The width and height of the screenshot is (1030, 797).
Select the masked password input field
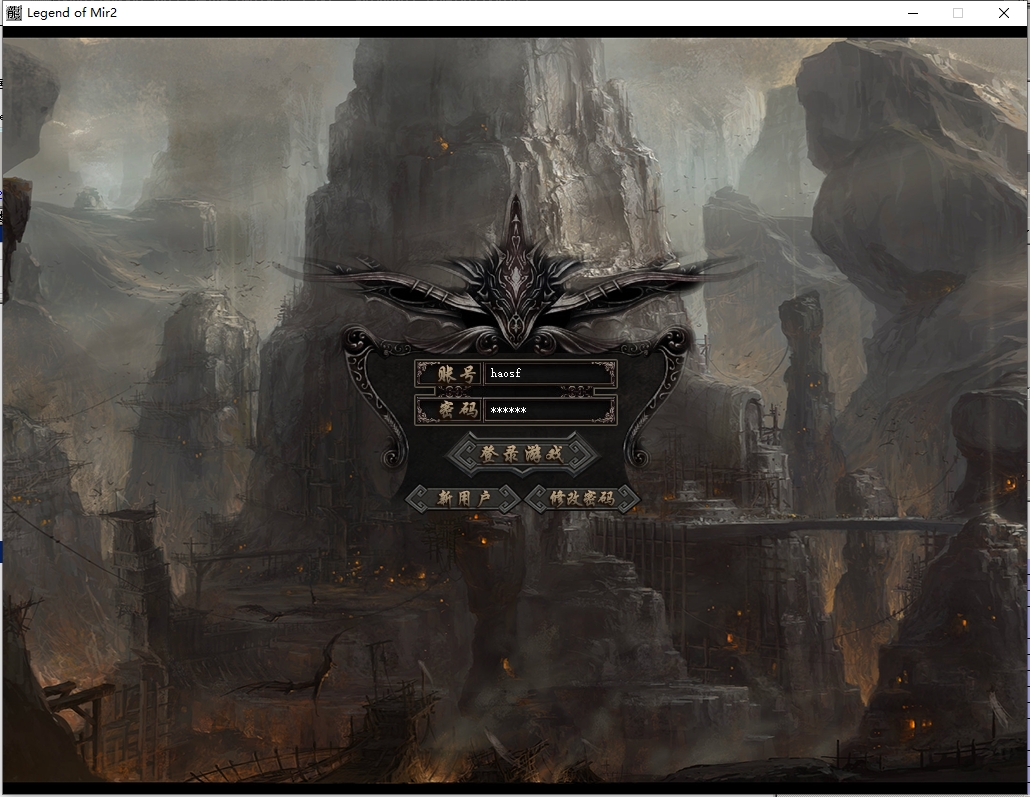(x=549, y=410)
